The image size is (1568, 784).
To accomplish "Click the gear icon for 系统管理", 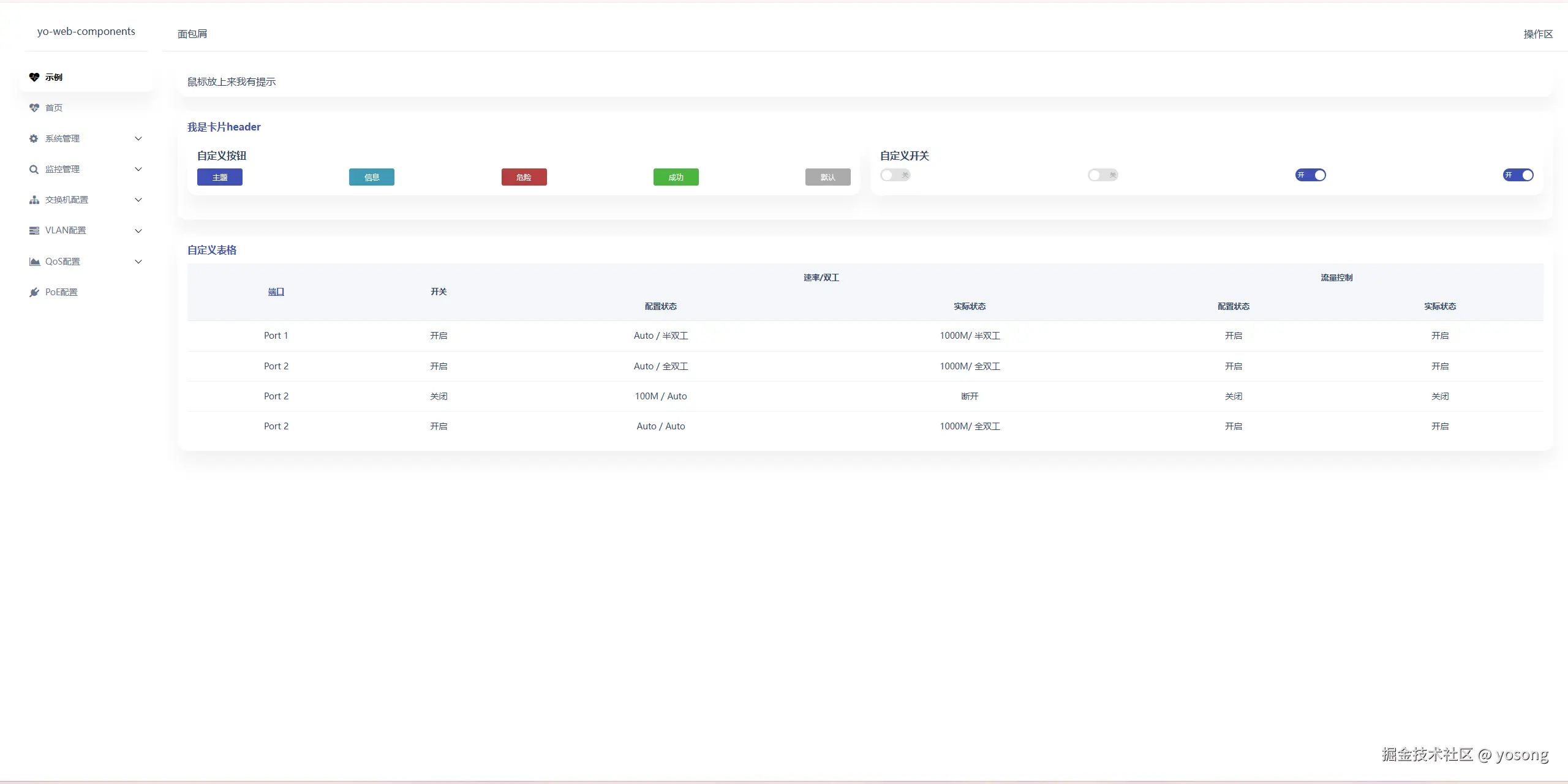I will [34, 138].
